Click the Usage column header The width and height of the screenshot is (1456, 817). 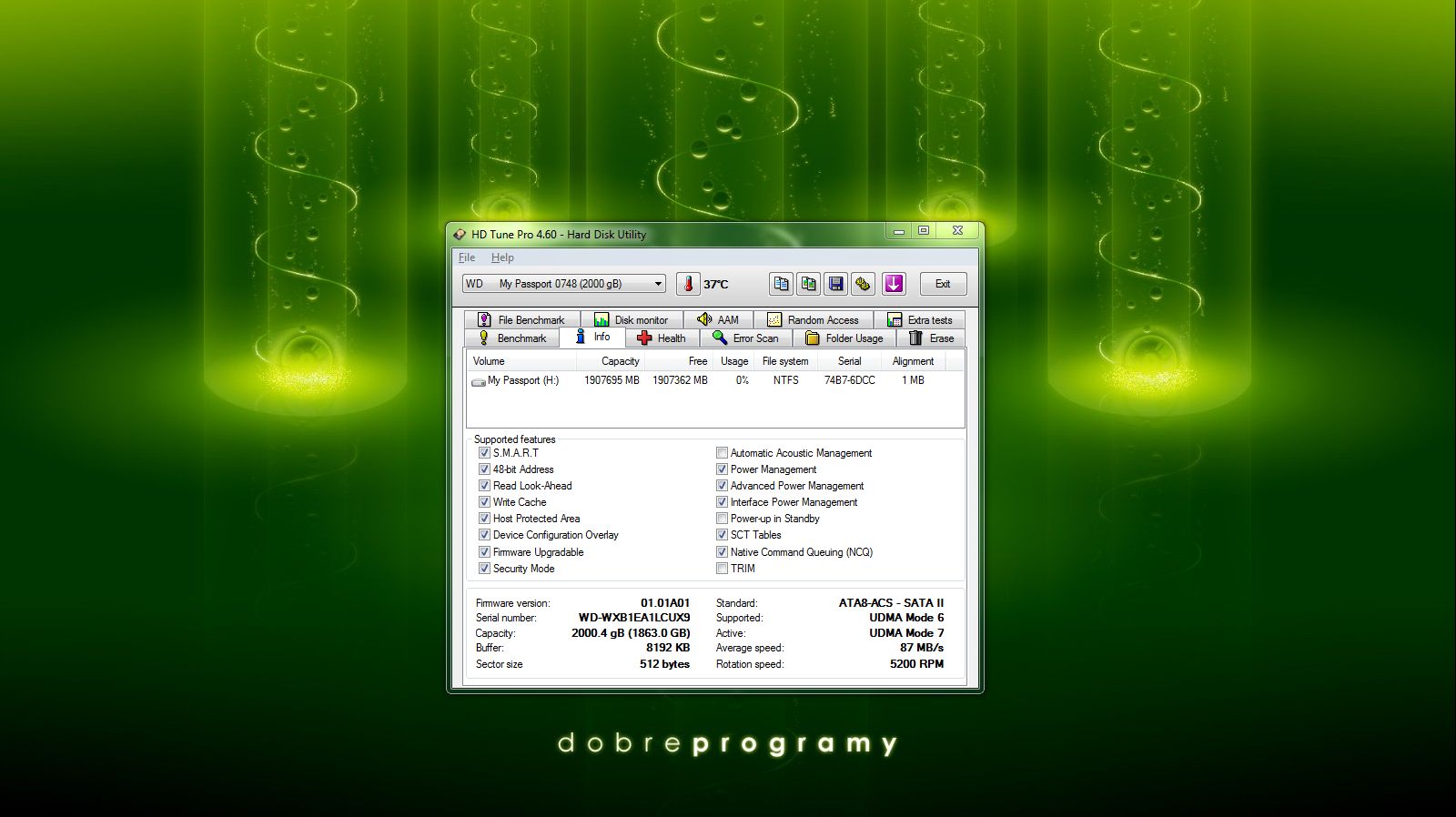point(734,361)
